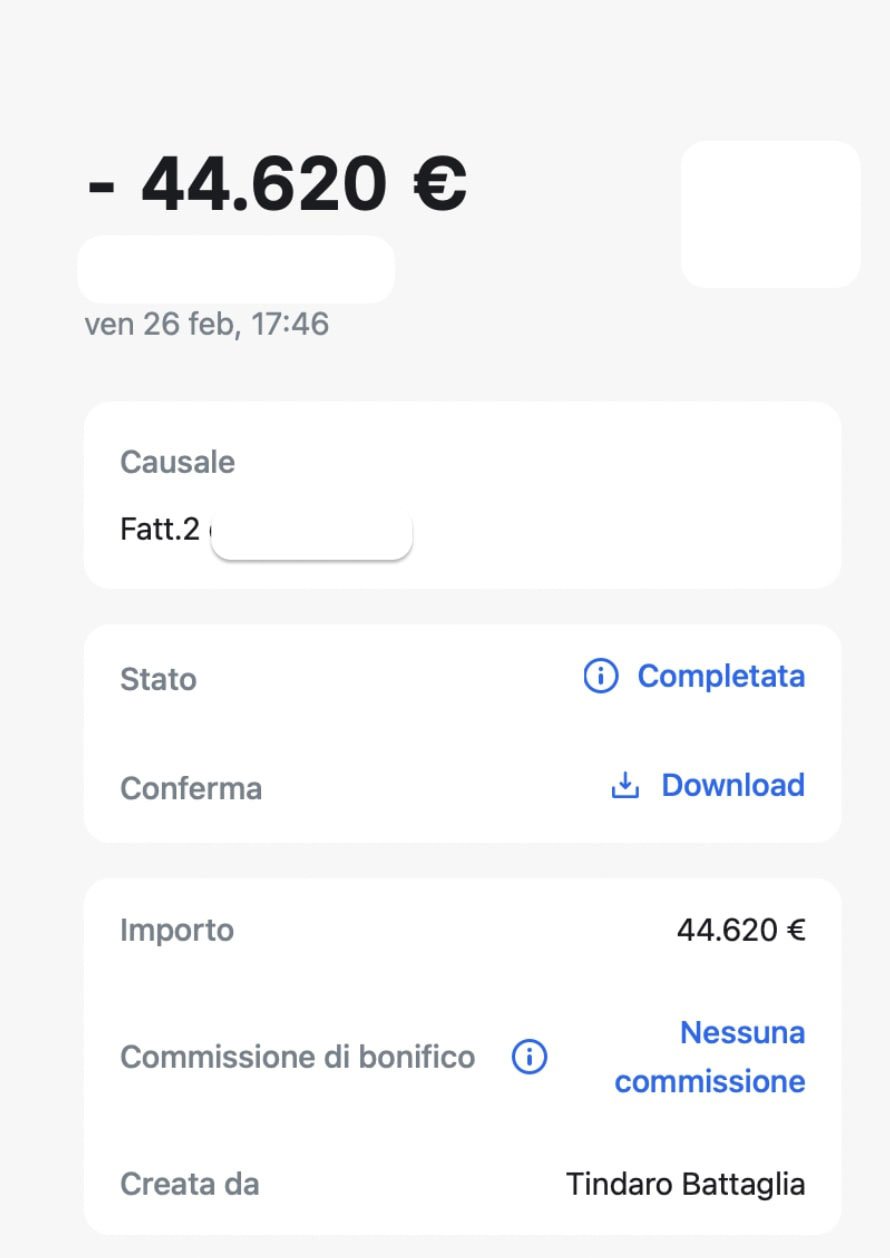Viewport: 890px width, 1258px height.
Task: Click the Importo value 44.620 €
Action: click(741, 931)
